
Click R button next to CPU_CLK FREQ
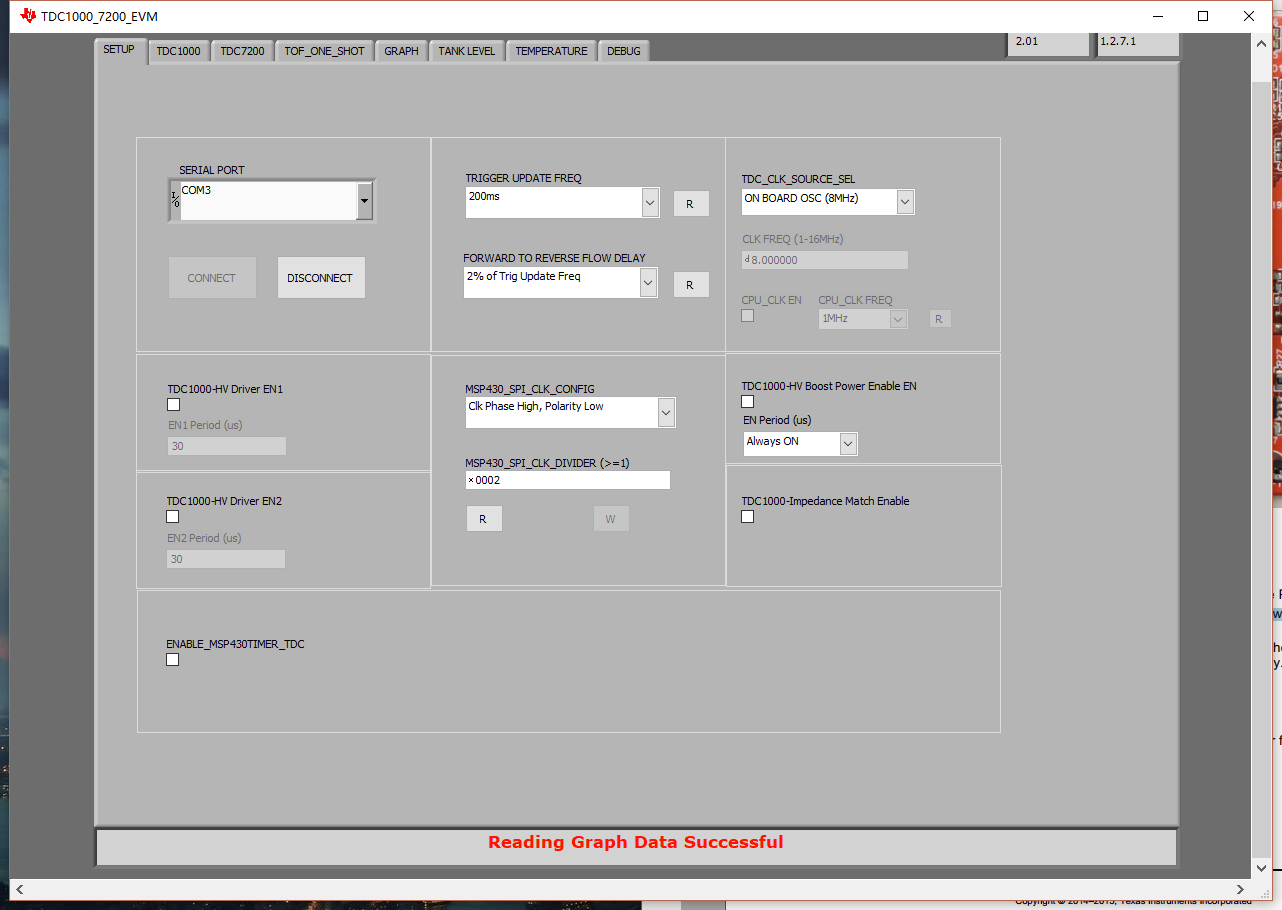tap(939, 319)
